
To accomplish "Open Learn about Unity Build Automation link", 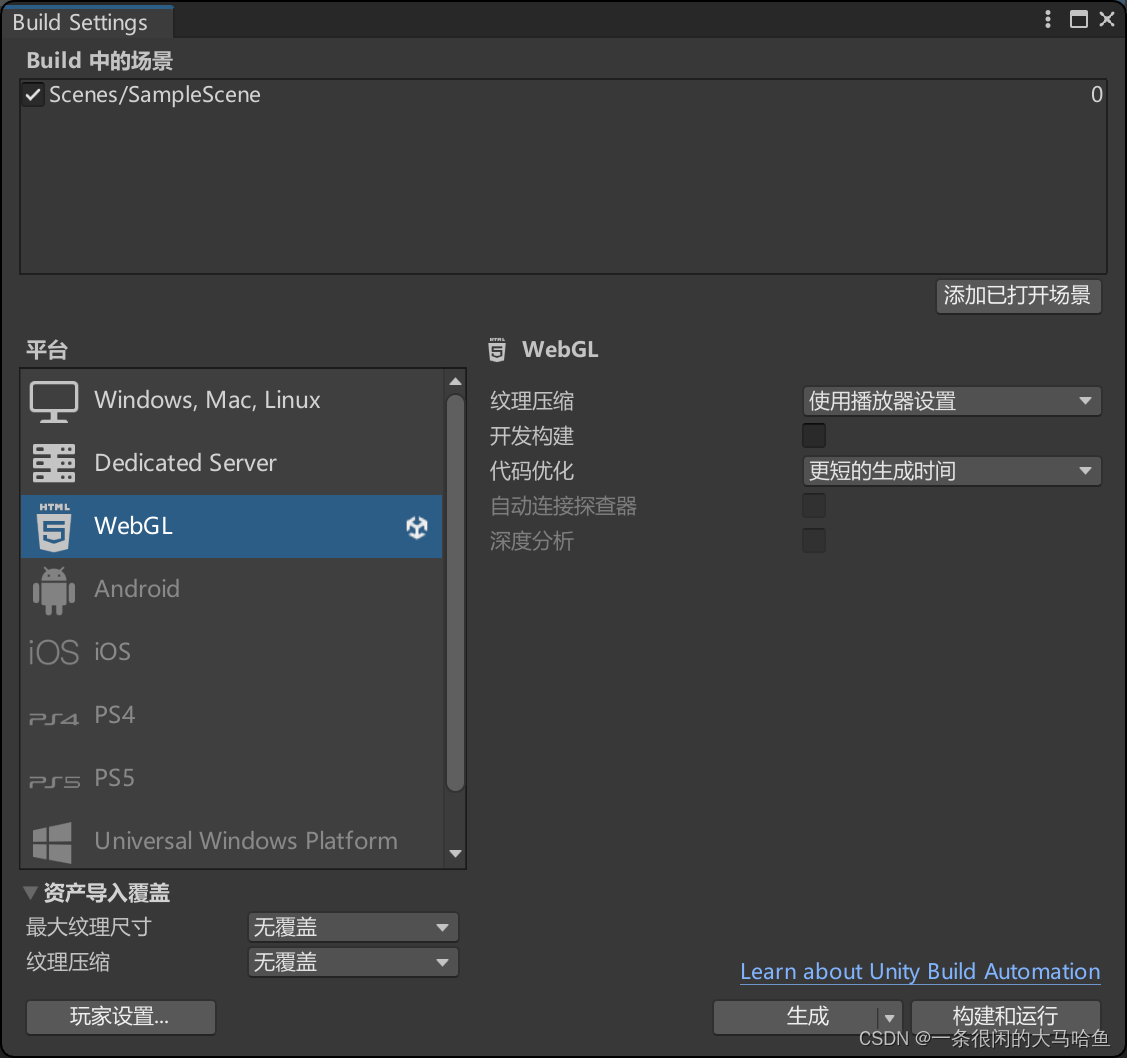I will (920, 972).
